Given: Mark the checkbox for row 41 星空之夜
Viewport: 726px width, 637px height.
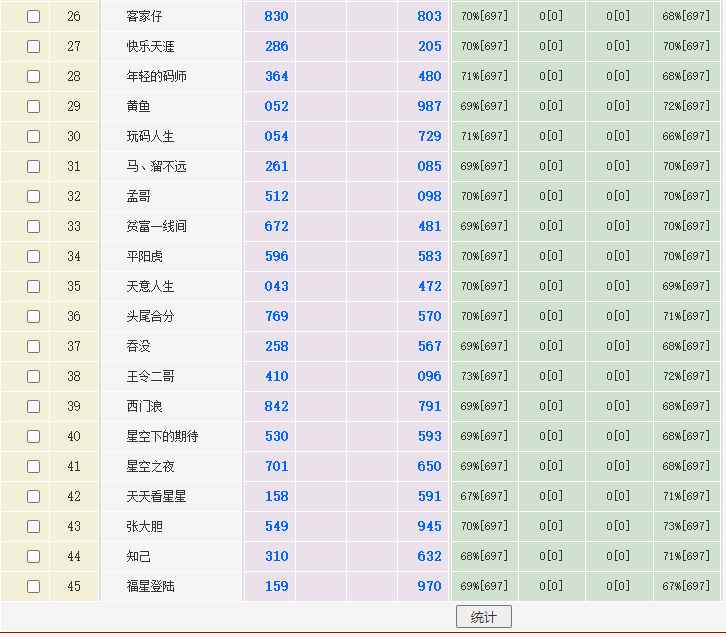Looking at the screenshot, I should tap(33, 466).
